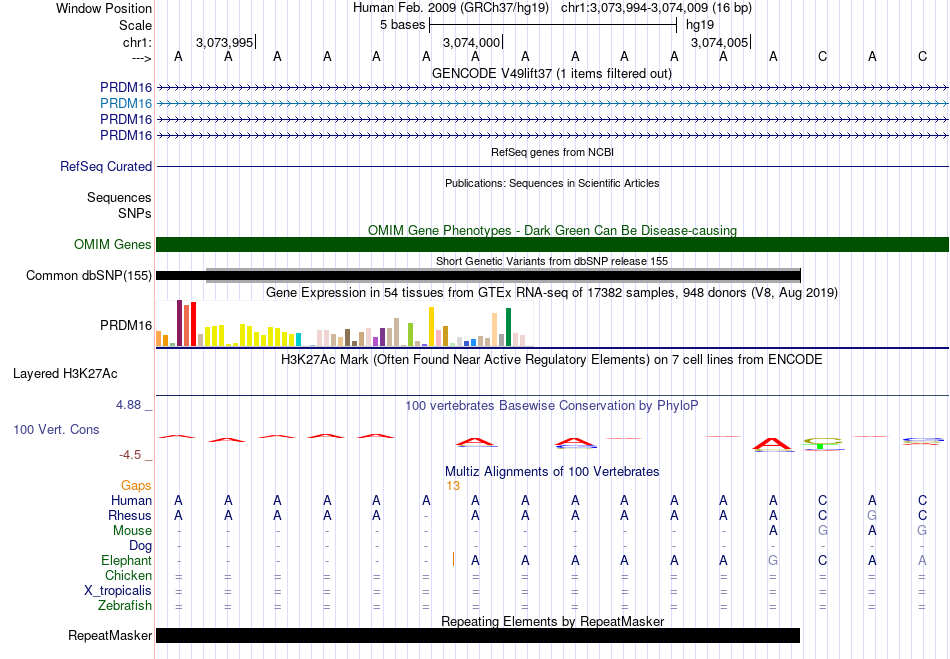Image resolution: width=950 pixels, height=659 pixels.
Task: Click the -4.5 conservation lower limit value
Action: (x=130, y=455)
